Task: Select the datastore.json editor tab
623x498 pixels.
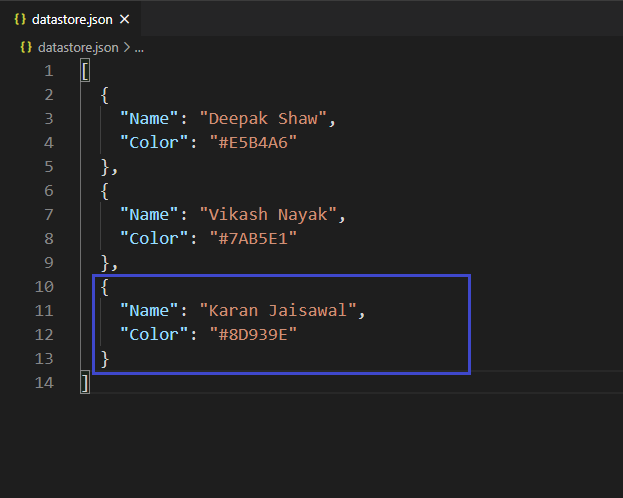Action: click(x=70, y=19)
